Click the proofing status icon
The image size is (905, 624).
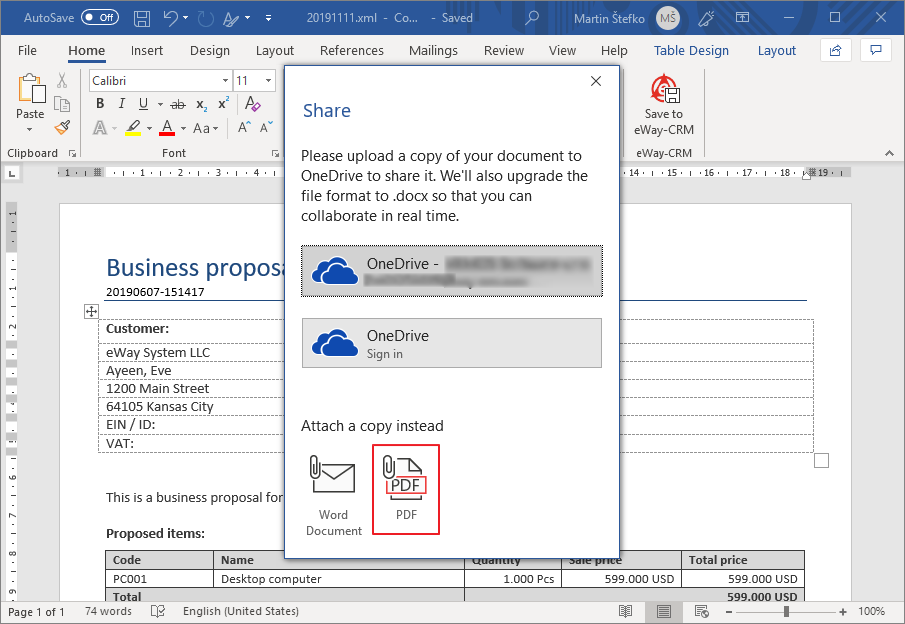tap(158, 611)
